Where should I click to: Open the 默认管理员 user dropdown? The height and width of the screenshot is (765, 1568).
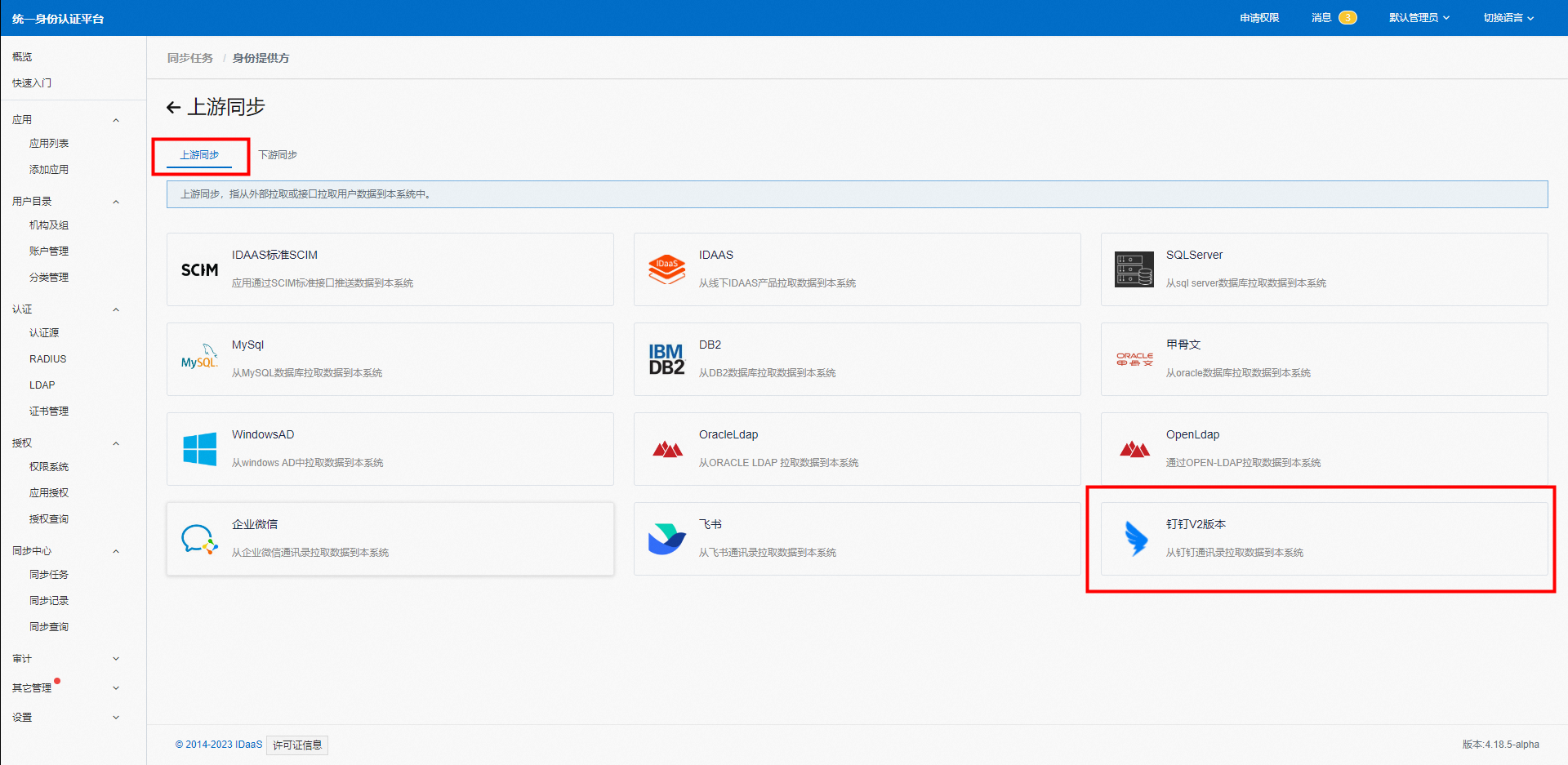[x=1419, y=18]
